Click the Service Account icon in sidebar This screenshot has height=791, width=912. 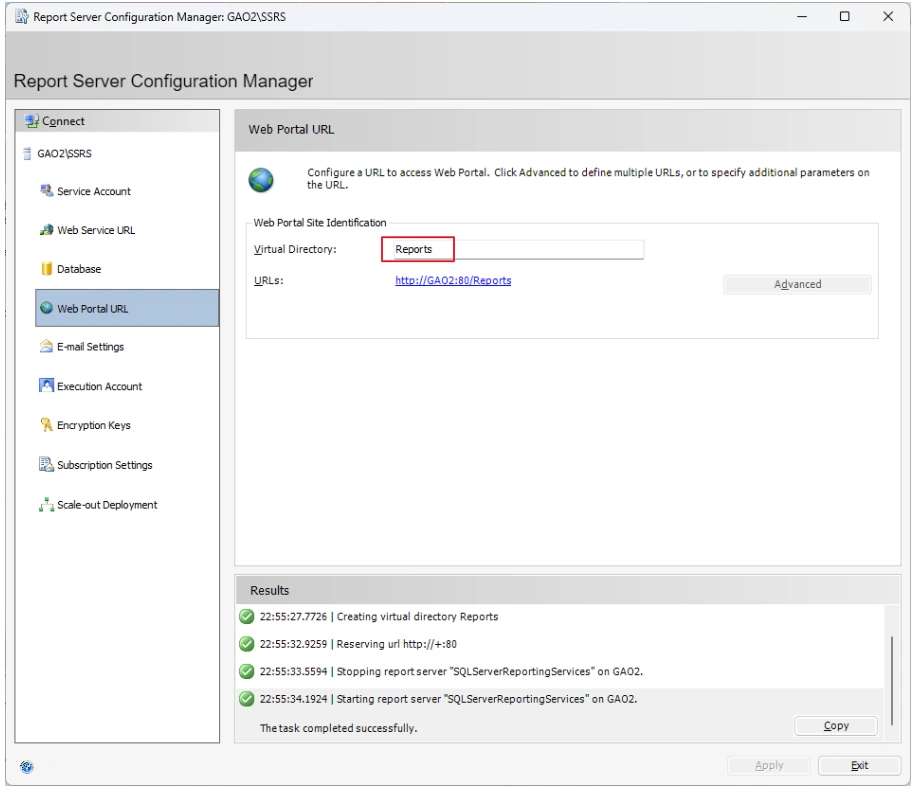pyautogui.click(x=46, y=191)
